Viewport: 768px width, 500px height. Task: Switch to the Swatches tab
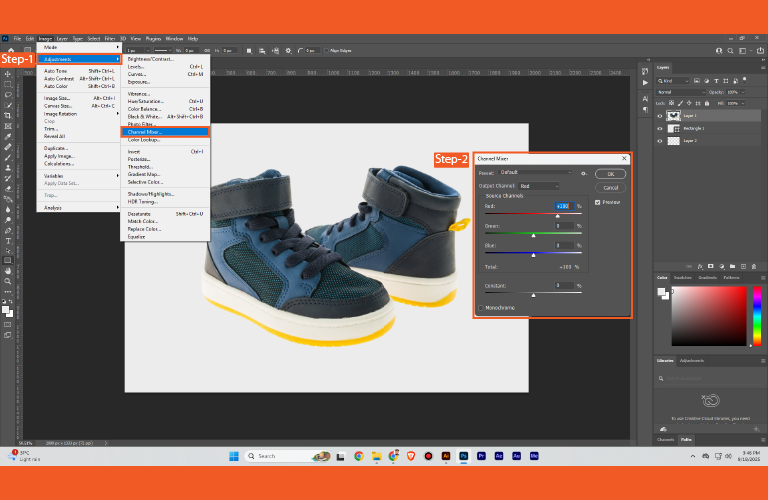pos(683,277)
